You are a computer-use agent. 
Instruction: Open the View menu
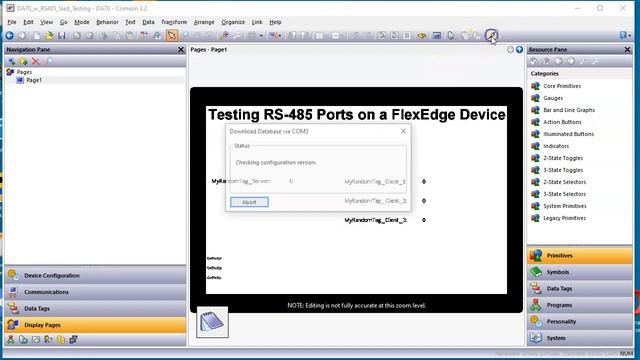coord(46,22)
